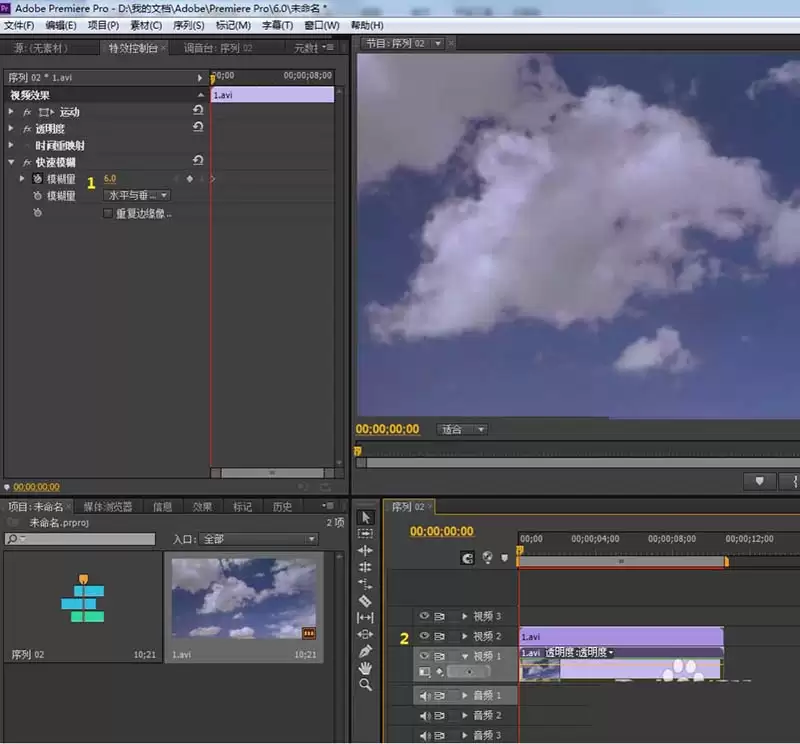Open effect controls panel menu
Screen dimensions: 800x744
[328, 47]
